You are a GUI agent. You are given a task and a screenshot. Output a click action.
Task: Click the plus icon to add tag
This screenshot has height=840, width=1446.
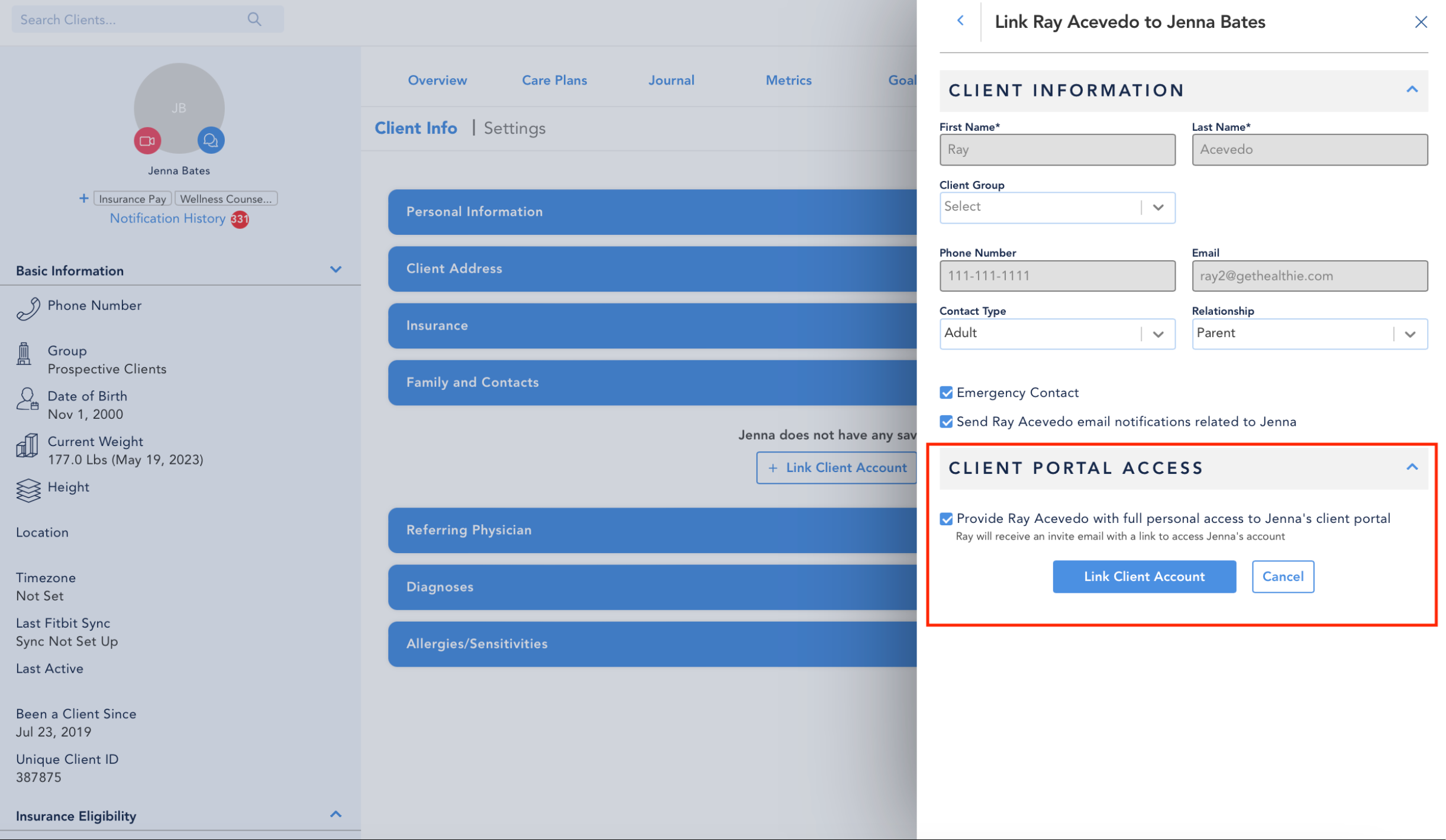(x=83, y=198)
